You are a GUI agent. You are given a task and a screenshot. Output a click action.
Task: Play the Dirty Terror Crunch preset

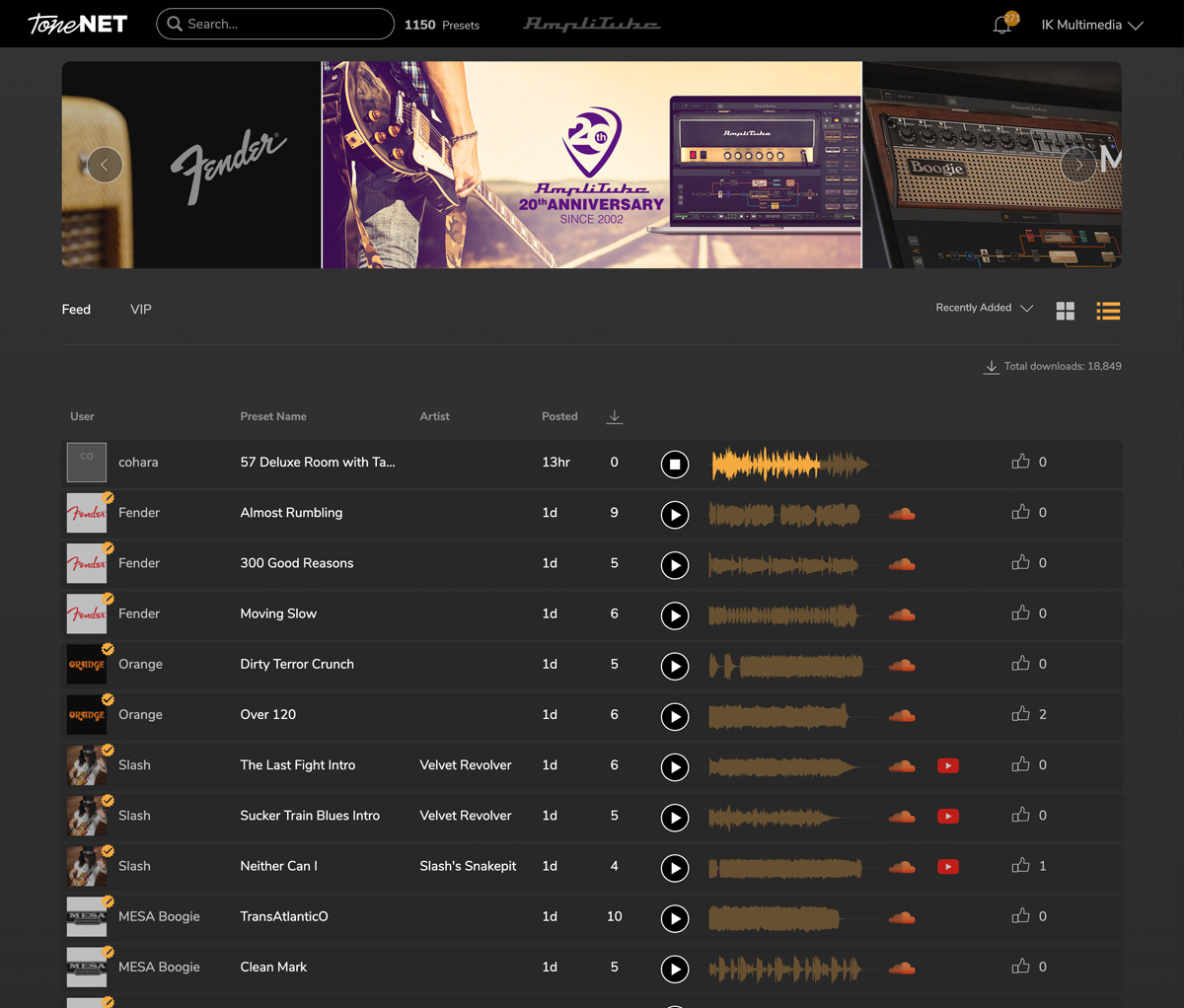coord(675,666)
